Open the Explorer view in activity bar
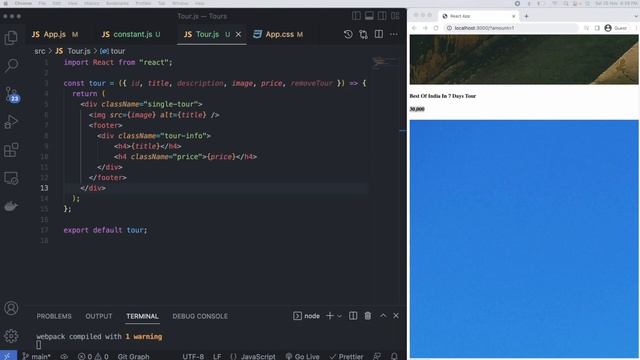640x360 pixels. 11,38
